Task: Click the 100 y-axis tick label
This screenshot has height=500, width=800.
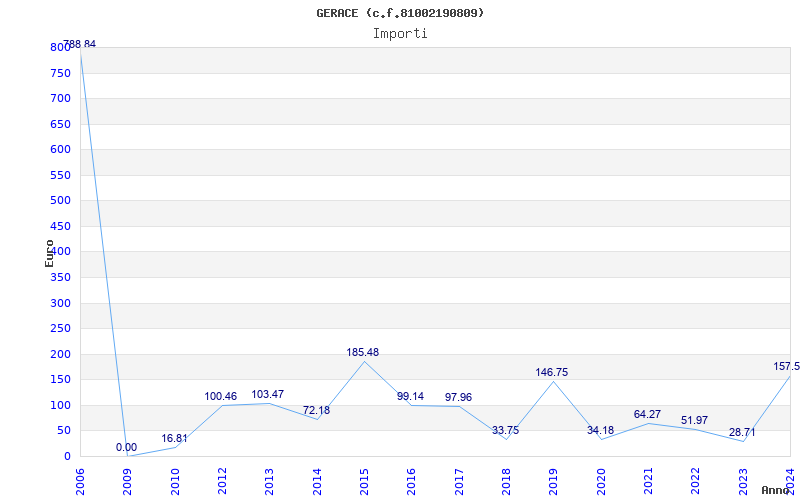Action: click(x=60, y=405)
